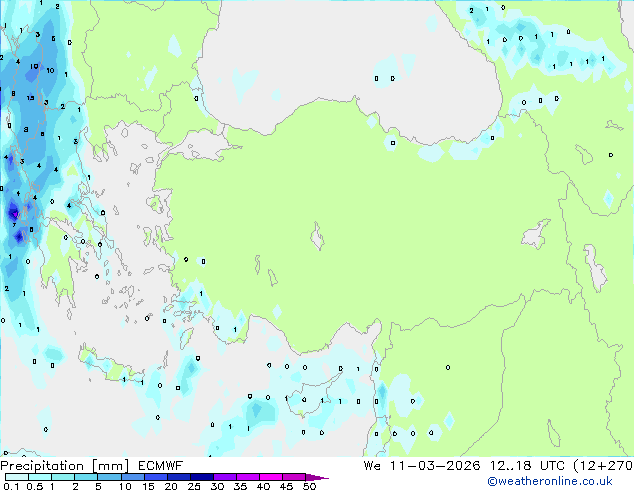Image resolution: width=634 pixels, height=490 pixels.
Task: Select the 15–20 mm legend color swatch
Action: pyautogui.click(x=156, y=477)
